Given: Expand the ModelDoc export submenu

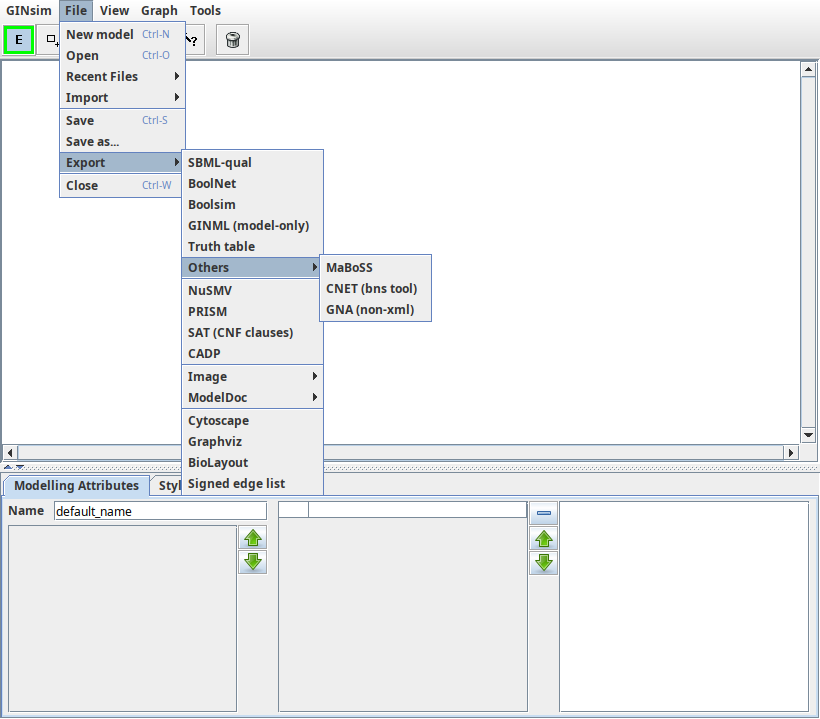Looking at the screenshot, I should [x=240, y=397].
